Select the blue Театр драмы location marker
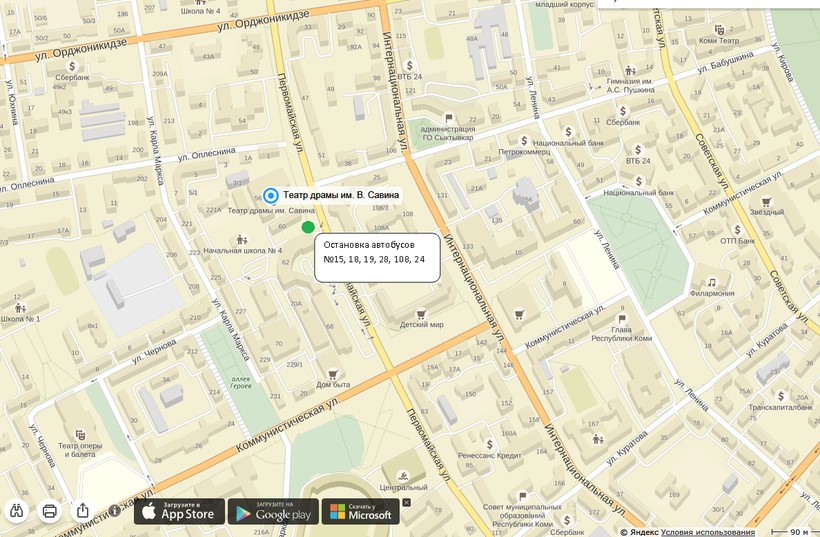 270,195
